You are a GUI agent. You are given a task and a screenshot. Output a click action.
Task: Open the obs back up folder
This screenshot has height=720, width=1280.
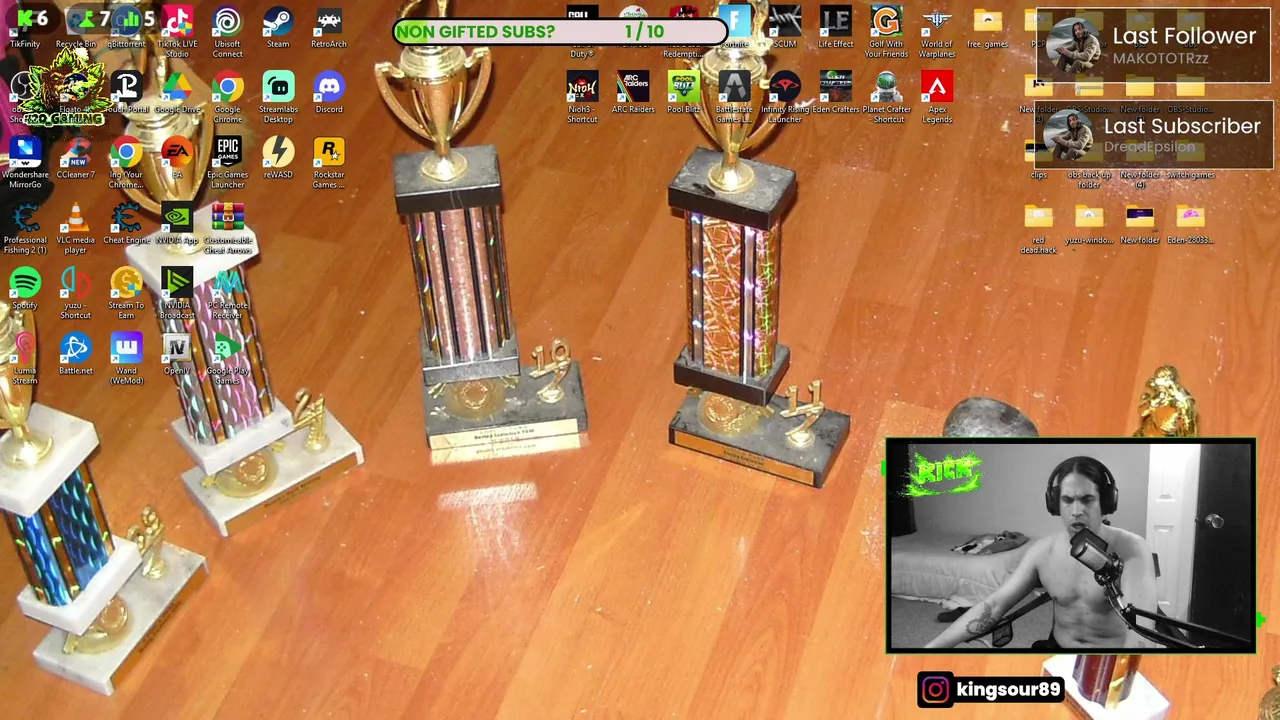click(1089, 162)
